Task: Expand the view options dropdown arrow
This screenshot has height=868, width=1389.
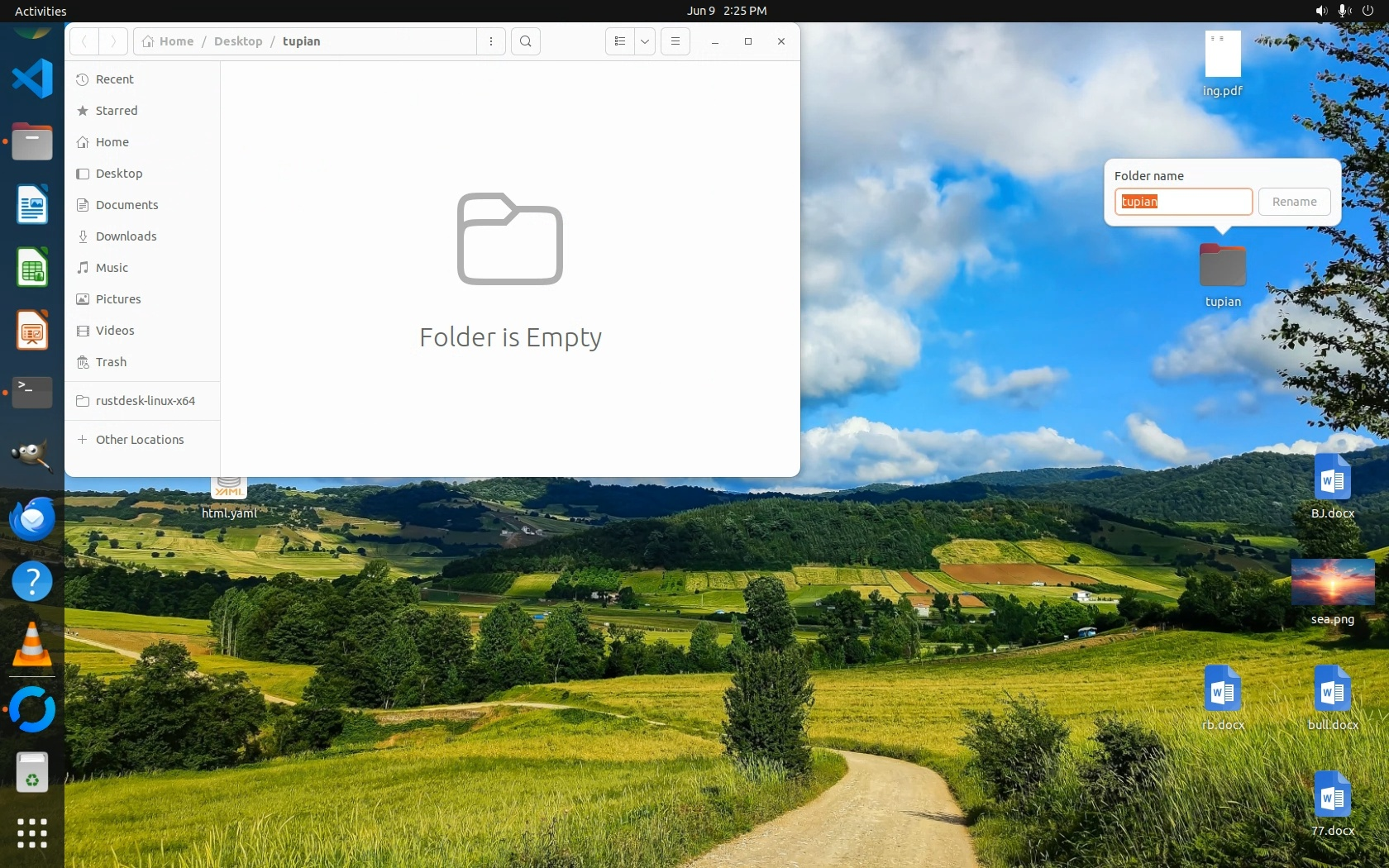Action: (645, 41)
